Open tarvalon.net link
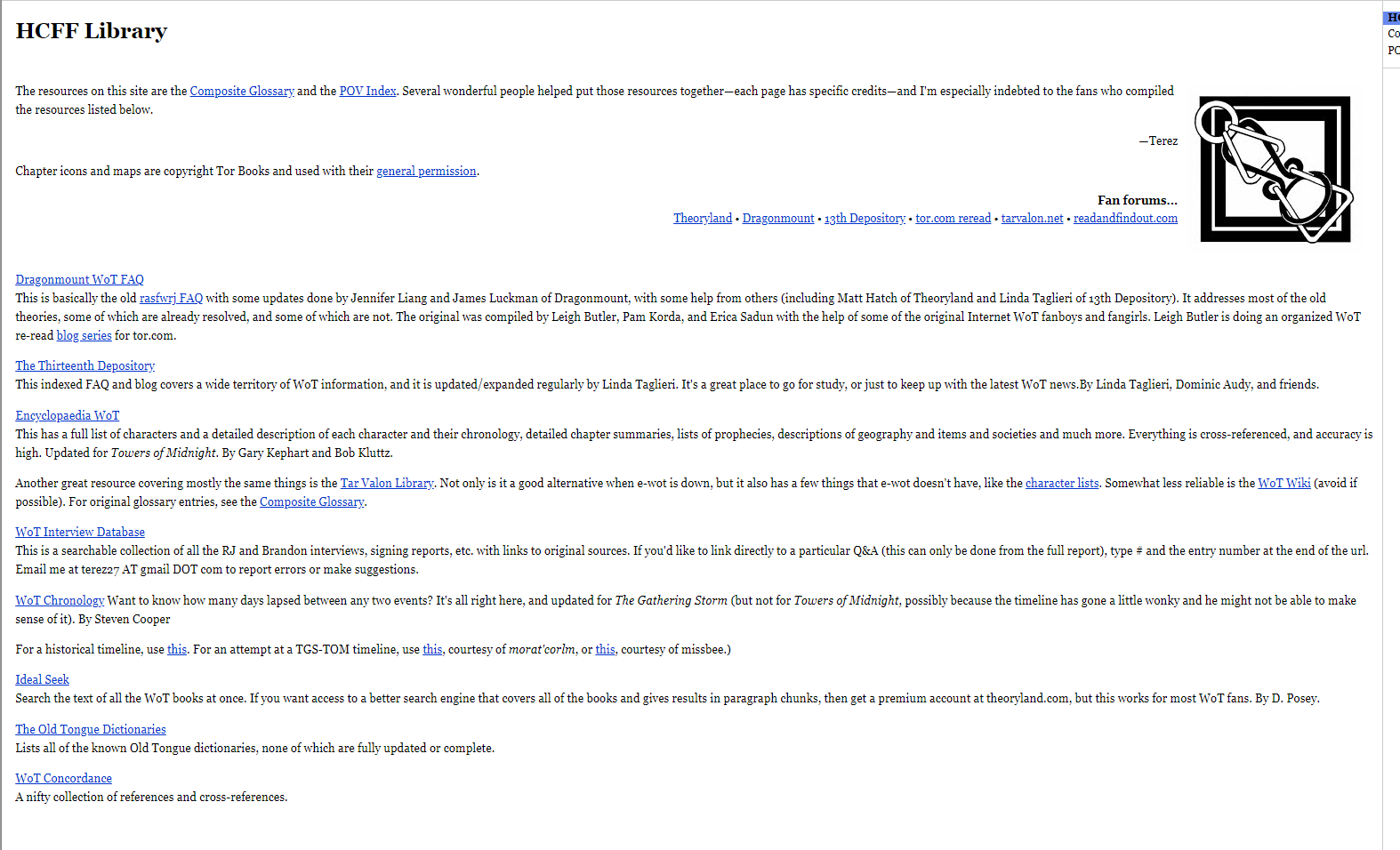This screenshot has height=850, width=1400. click(x=1032, y=218)
